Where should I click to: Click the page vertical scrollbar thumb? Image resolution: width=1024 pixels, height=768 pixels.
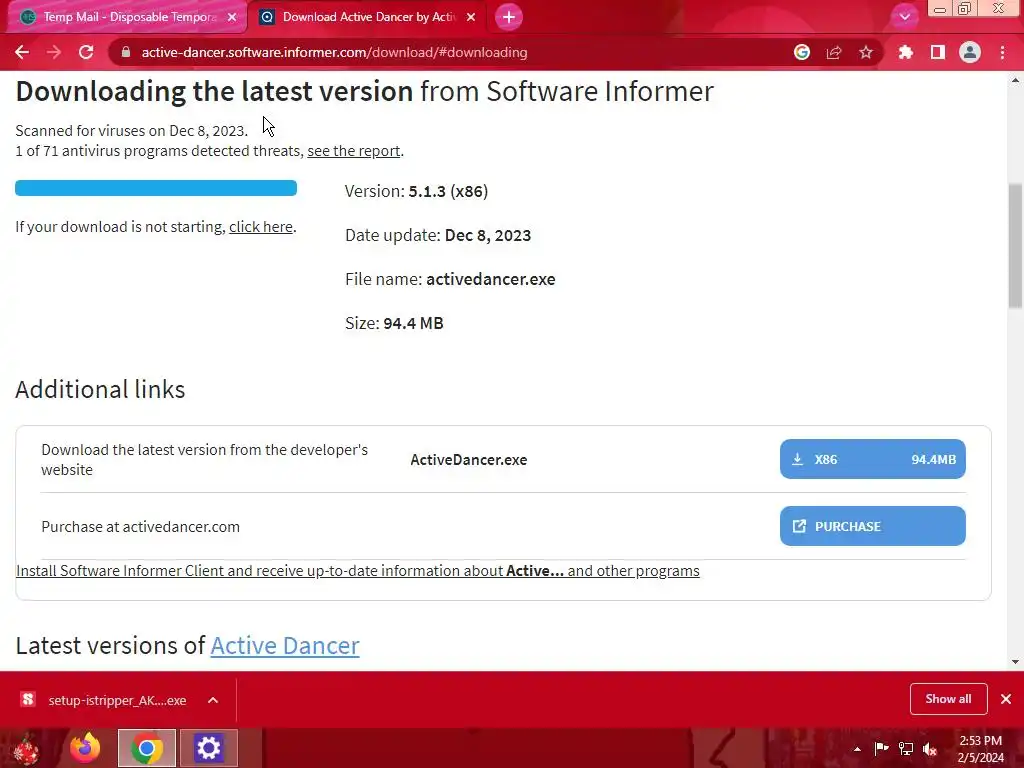[1015, 246]
